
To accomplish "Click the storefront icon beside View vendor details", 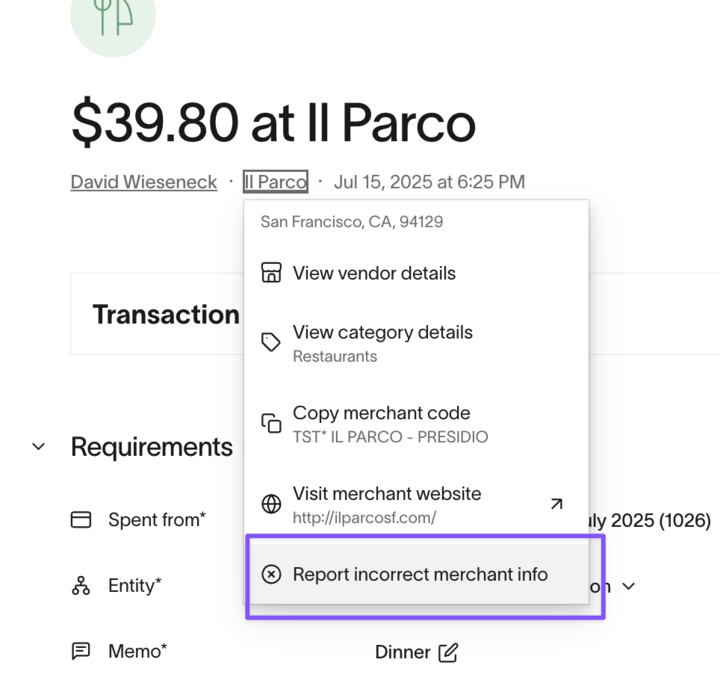I will coord(271,273).
